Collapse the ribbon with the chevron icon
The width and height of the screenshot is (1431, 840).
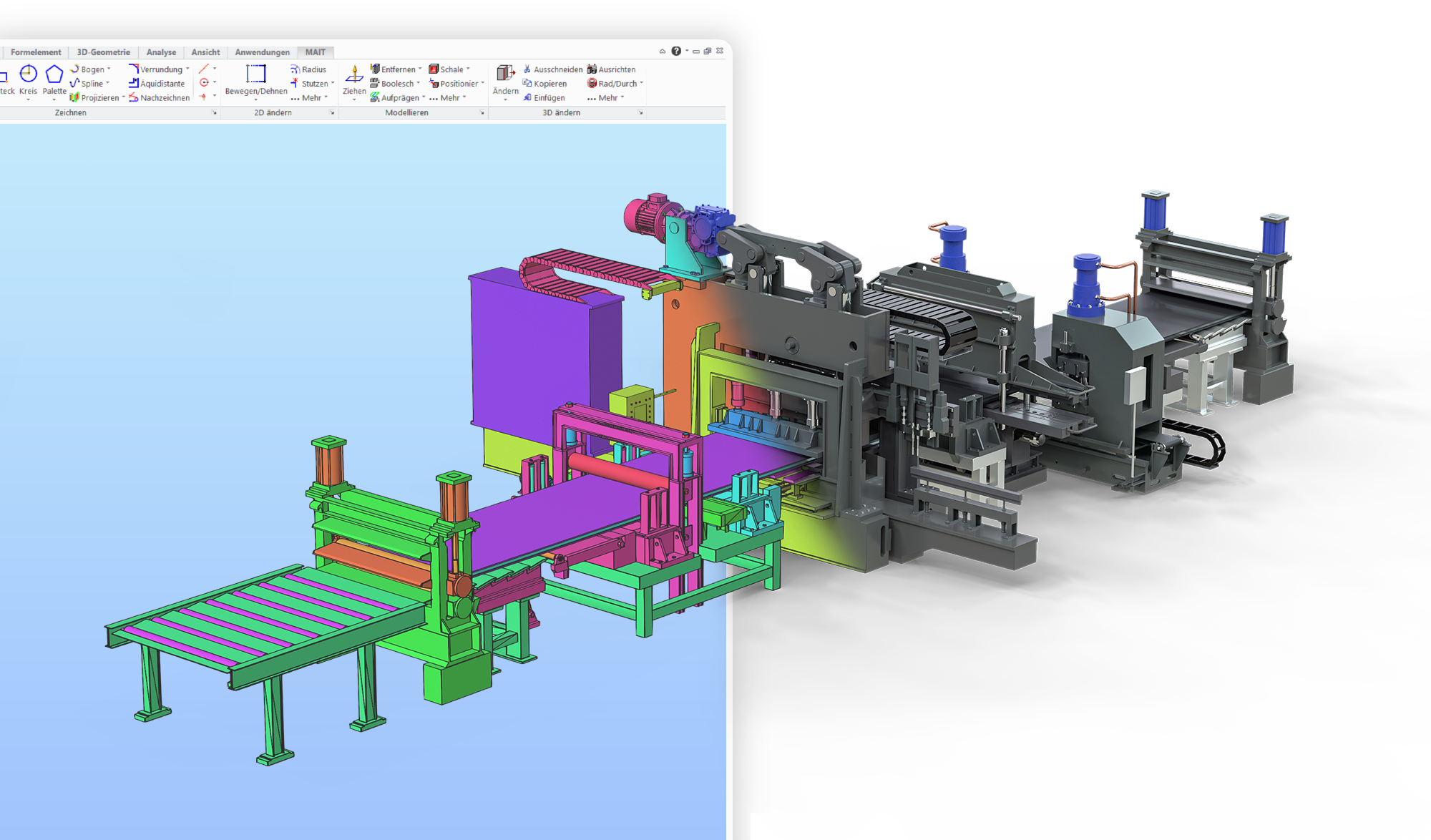click(662, 51)
